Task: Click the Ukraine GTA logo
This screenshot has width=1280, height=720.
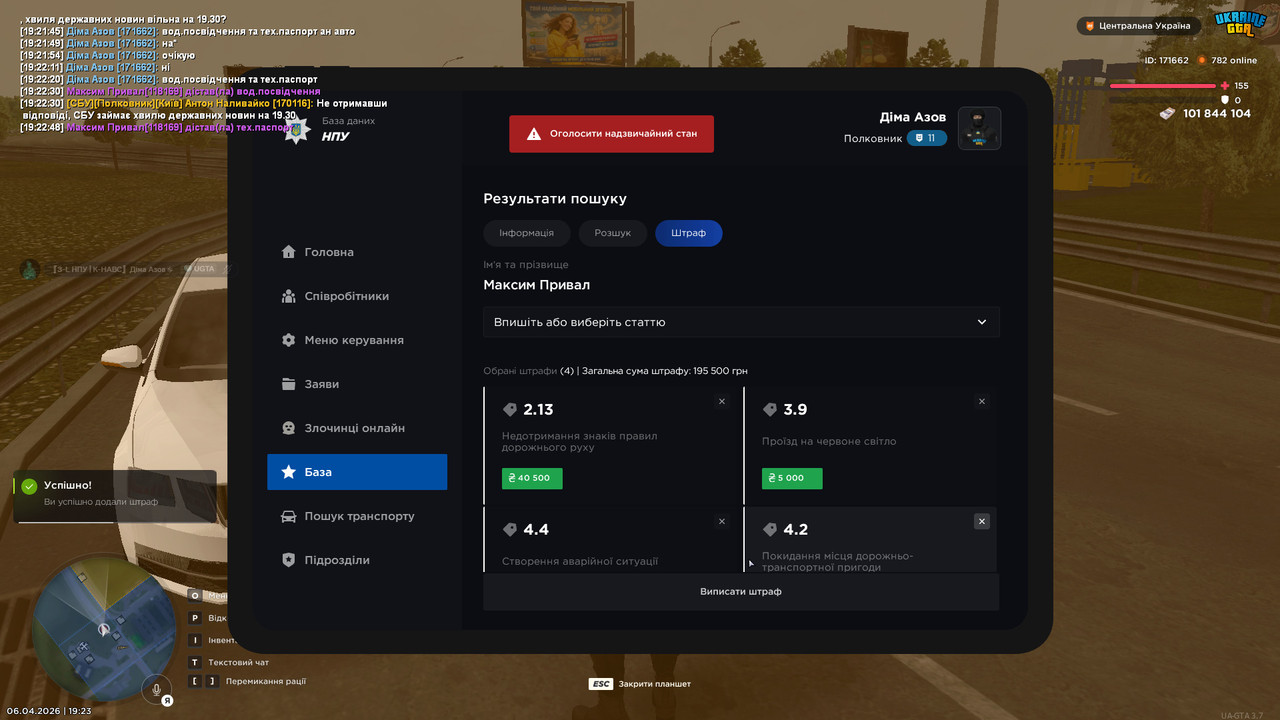Action: point(1241,24)
